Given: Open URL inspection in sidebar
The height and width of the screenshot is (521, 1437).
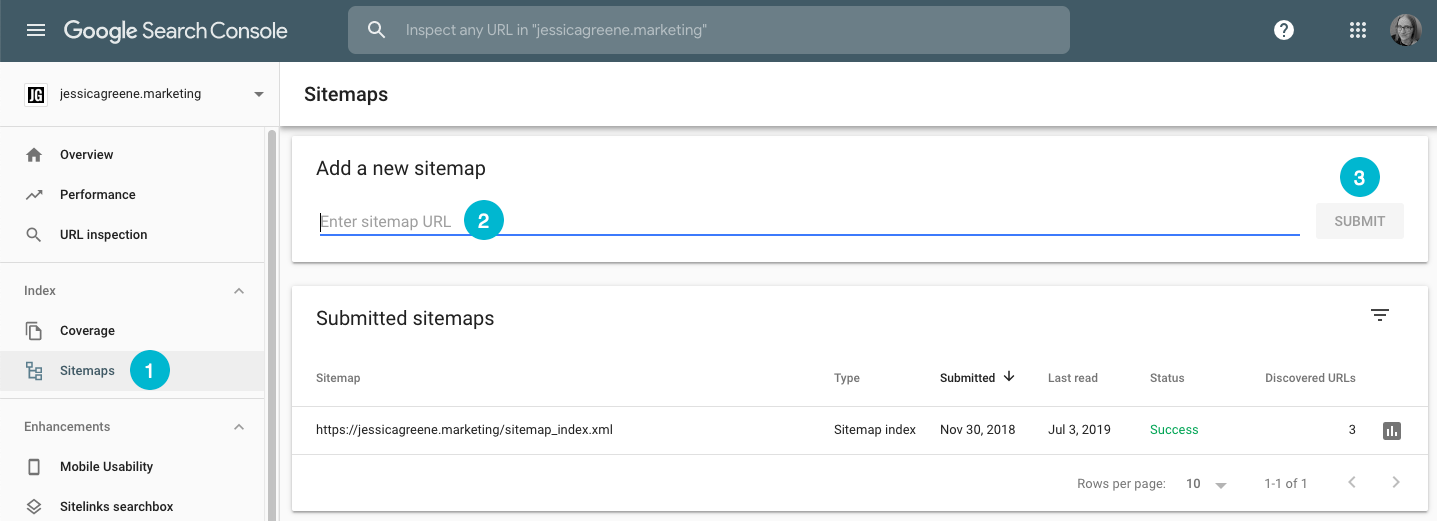Looking at the screenshot, I should coord(132,235).
